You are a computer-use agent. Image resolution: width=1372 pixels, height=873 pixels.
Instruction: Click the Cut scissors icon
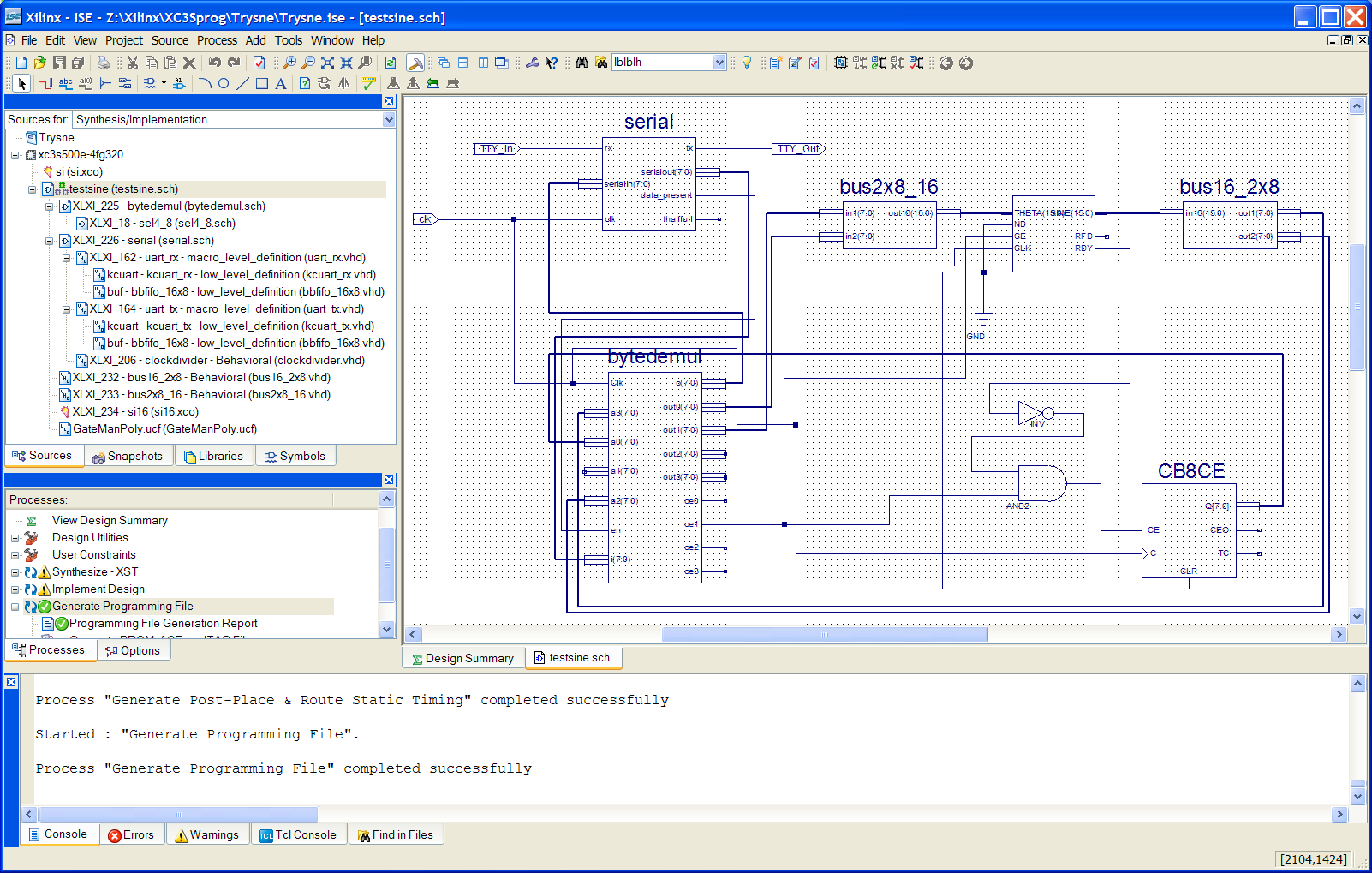[x=133, y=63]
